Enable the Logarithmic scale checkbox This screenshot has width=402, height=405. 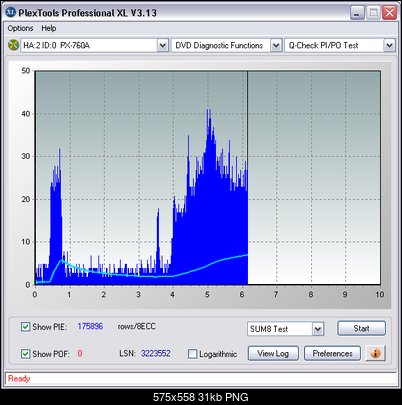tap(192, 354)
